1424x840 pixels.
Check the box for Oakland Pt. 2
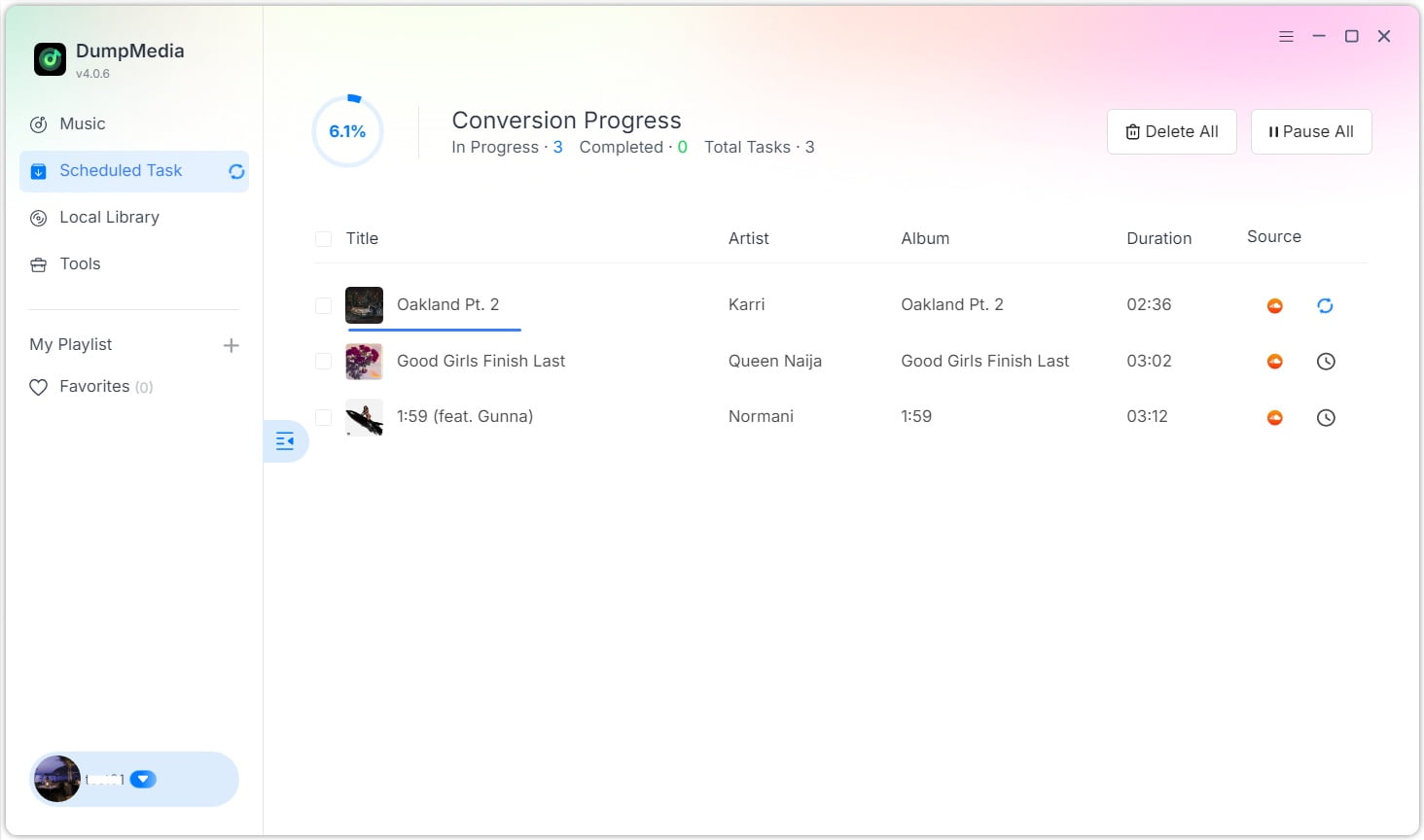click(x=323, y=305)
